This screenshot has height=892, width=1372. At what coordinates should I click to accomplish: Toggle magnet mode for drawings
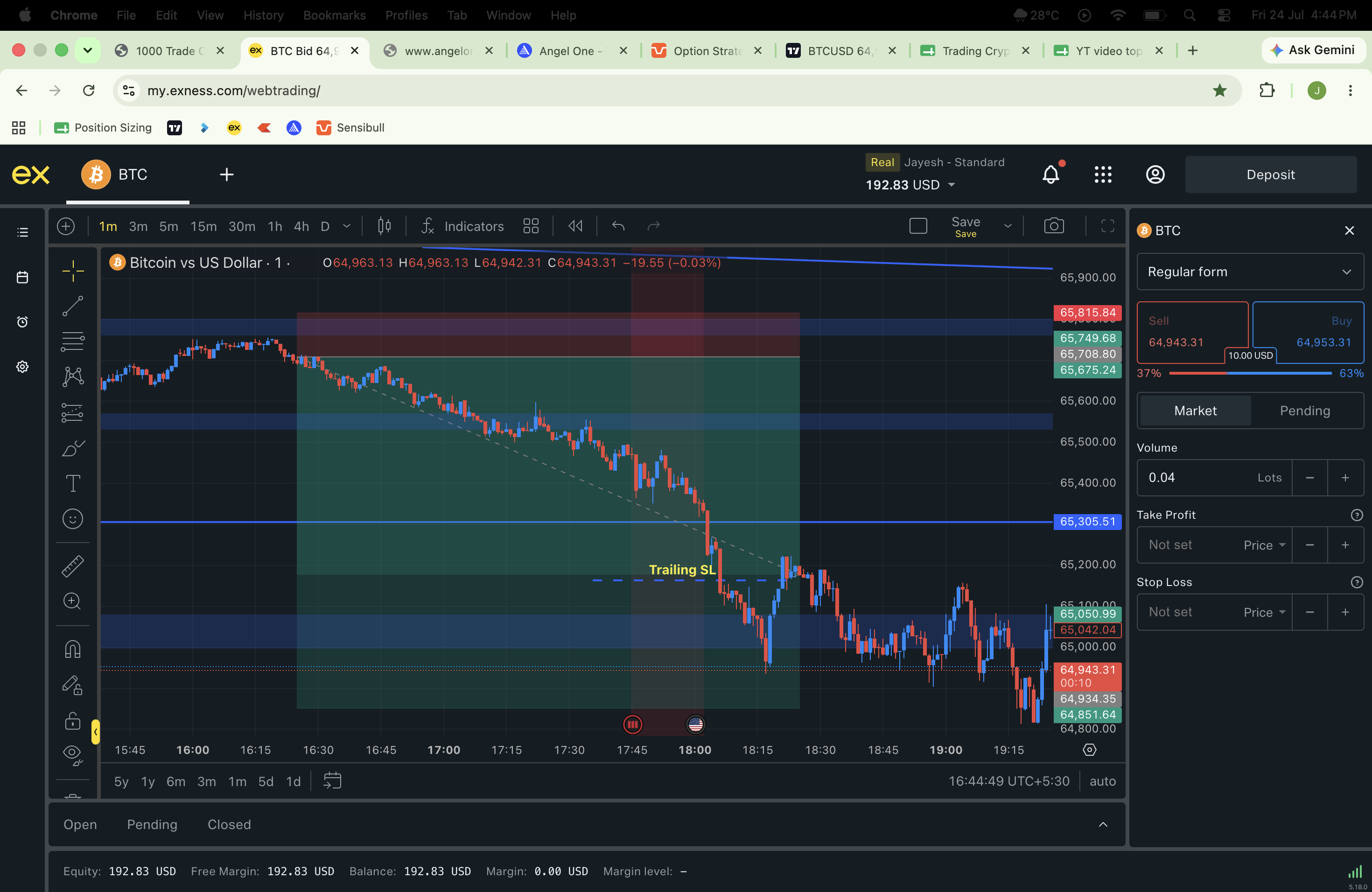click(73, 649)
